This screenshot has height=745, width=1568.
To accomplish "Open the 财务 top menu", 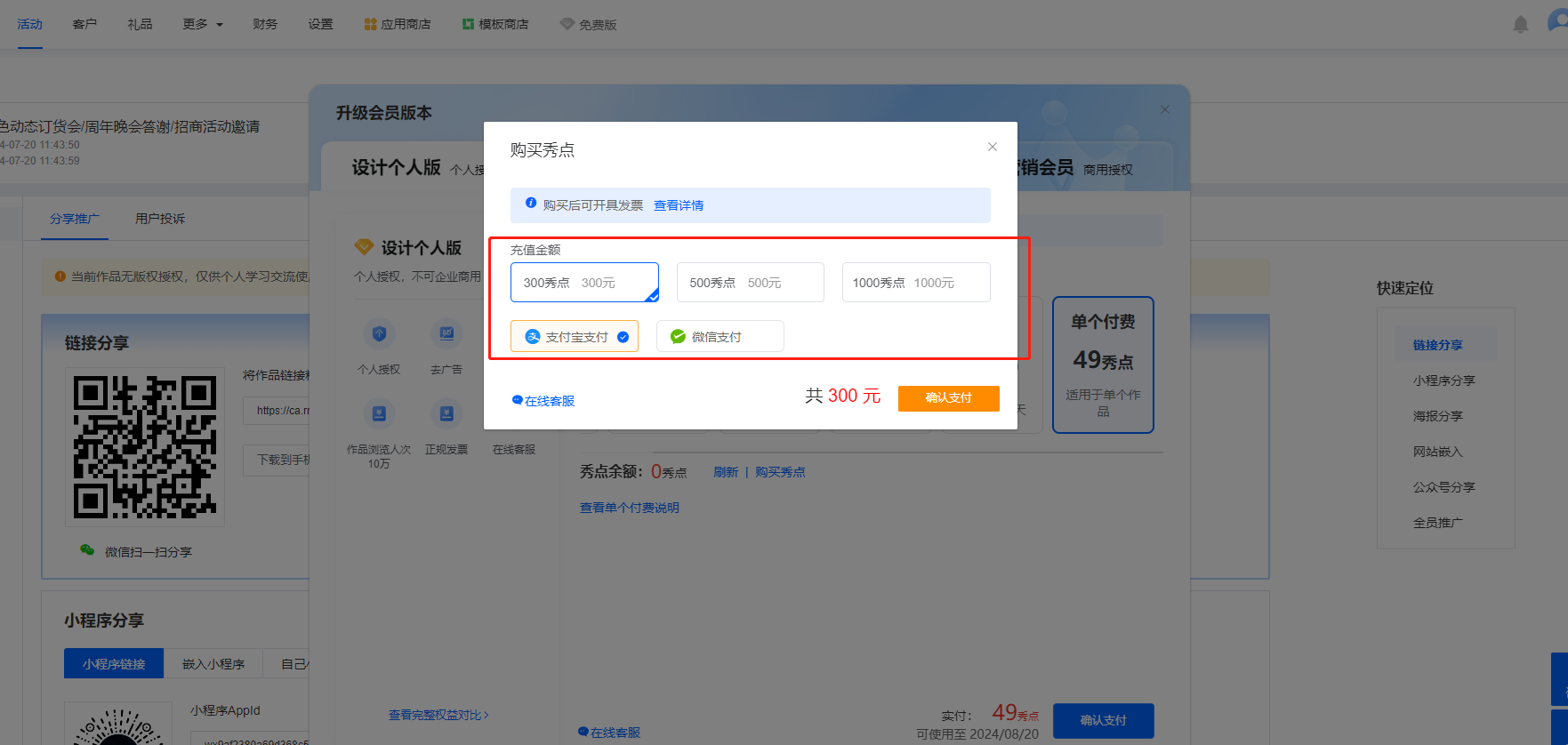I will click(x=265, y=24).
